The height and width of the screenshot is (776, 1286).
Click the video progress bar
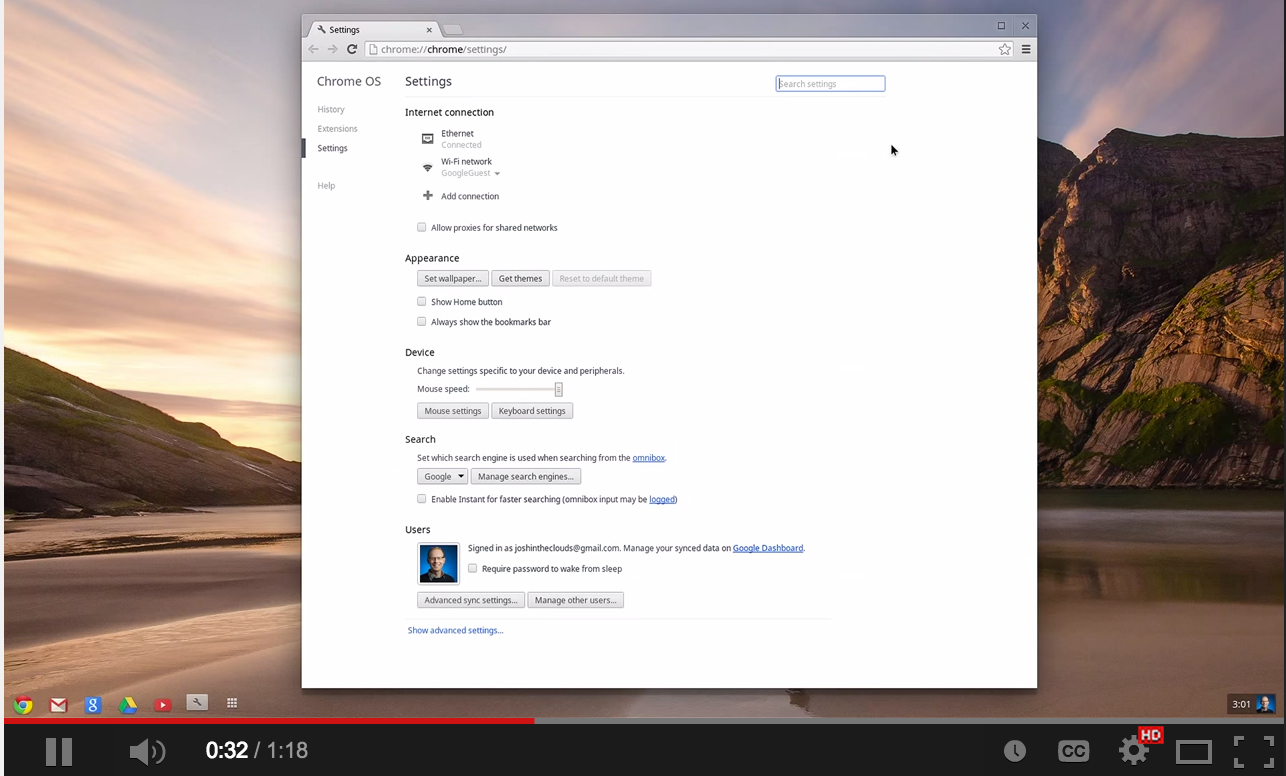pos(643,720)
